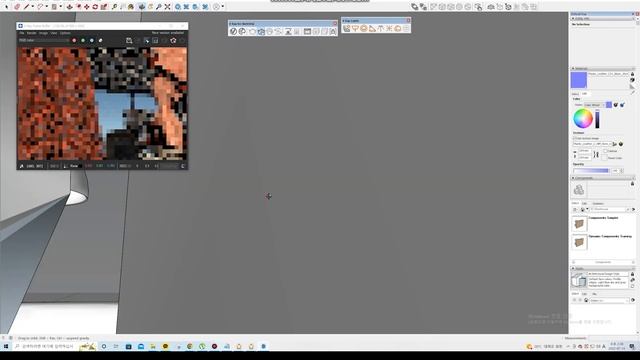Screen dimensions: 640x360
Task: Click Create Material icon in Materials panel
Action: 632,80
